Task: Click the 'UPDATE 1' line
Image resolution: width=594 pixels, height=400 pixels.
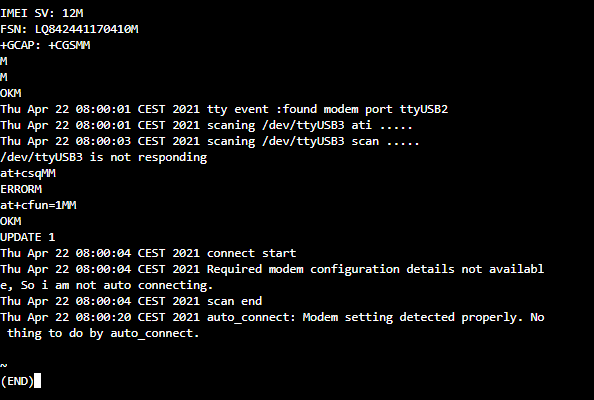Action: tap(28, 237)
